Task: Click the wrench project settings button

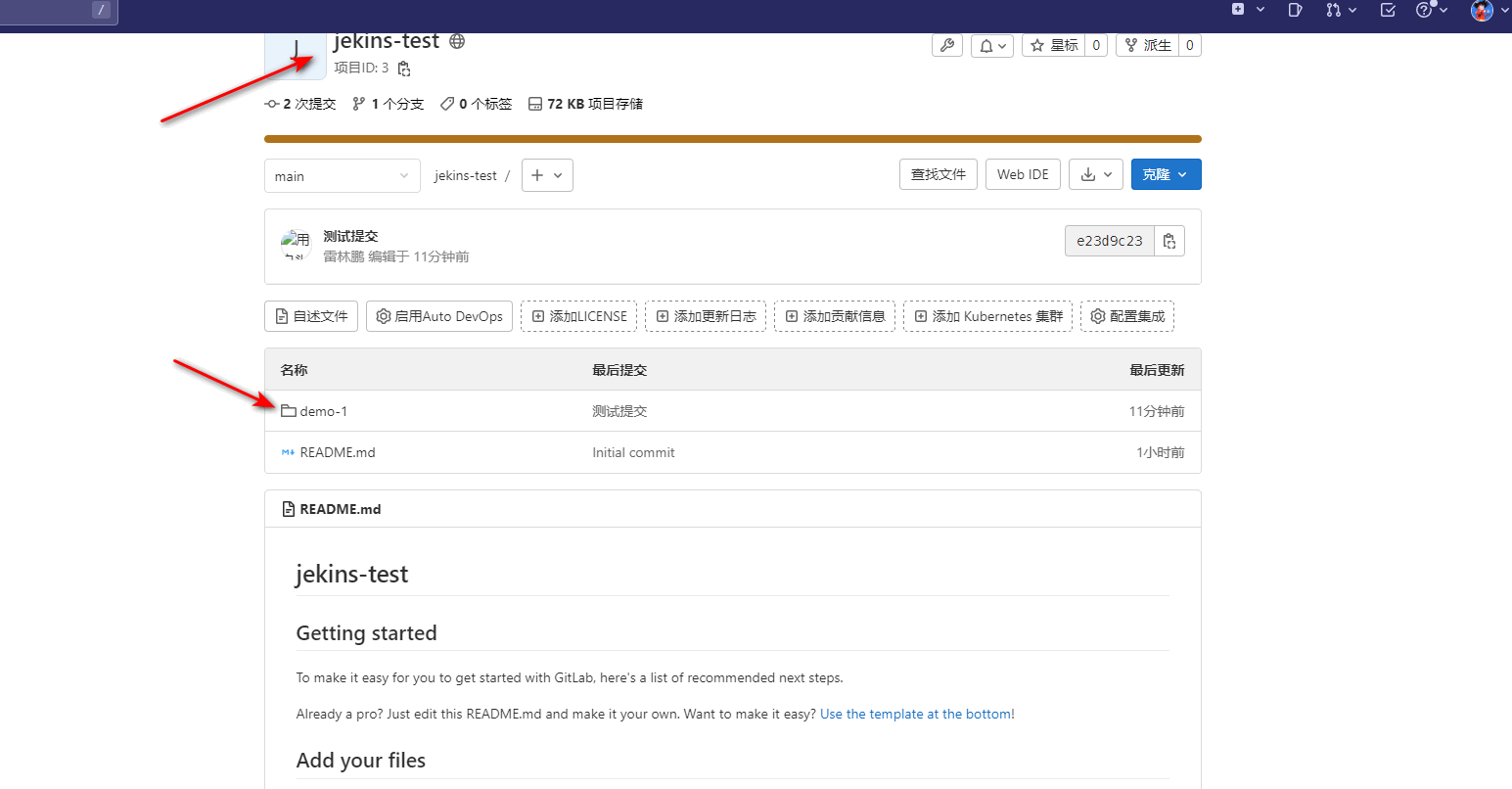Action: (947, 45)
